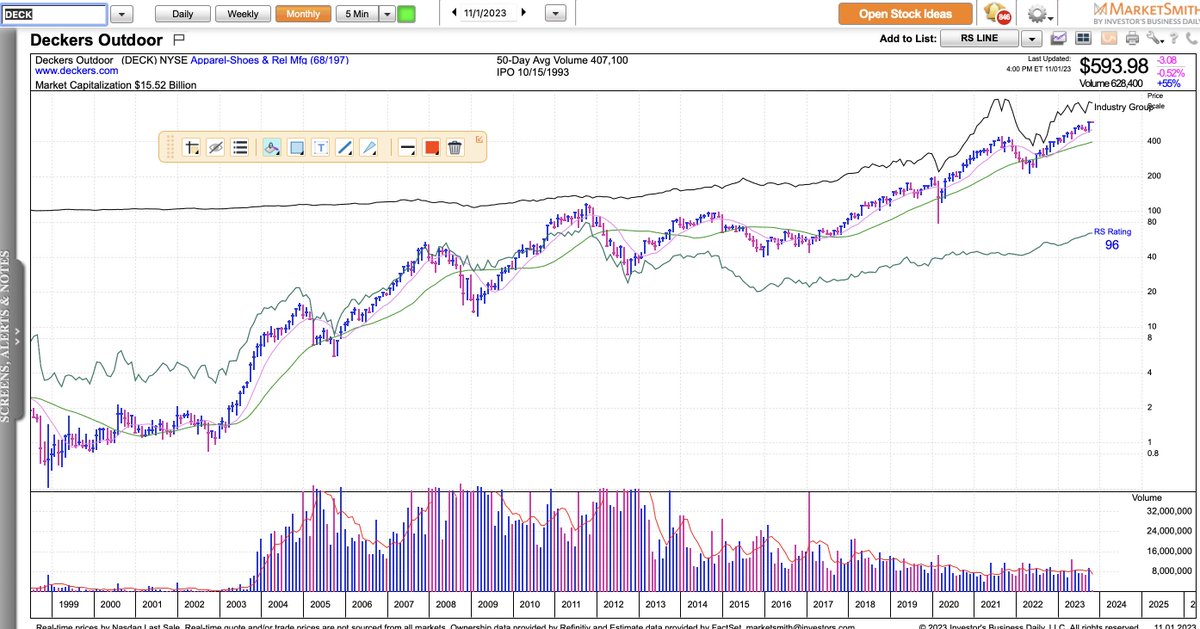This screenshot has height=629, width=1200.
Task: Select the rectangle drawing tool
Action: [296, 147]
